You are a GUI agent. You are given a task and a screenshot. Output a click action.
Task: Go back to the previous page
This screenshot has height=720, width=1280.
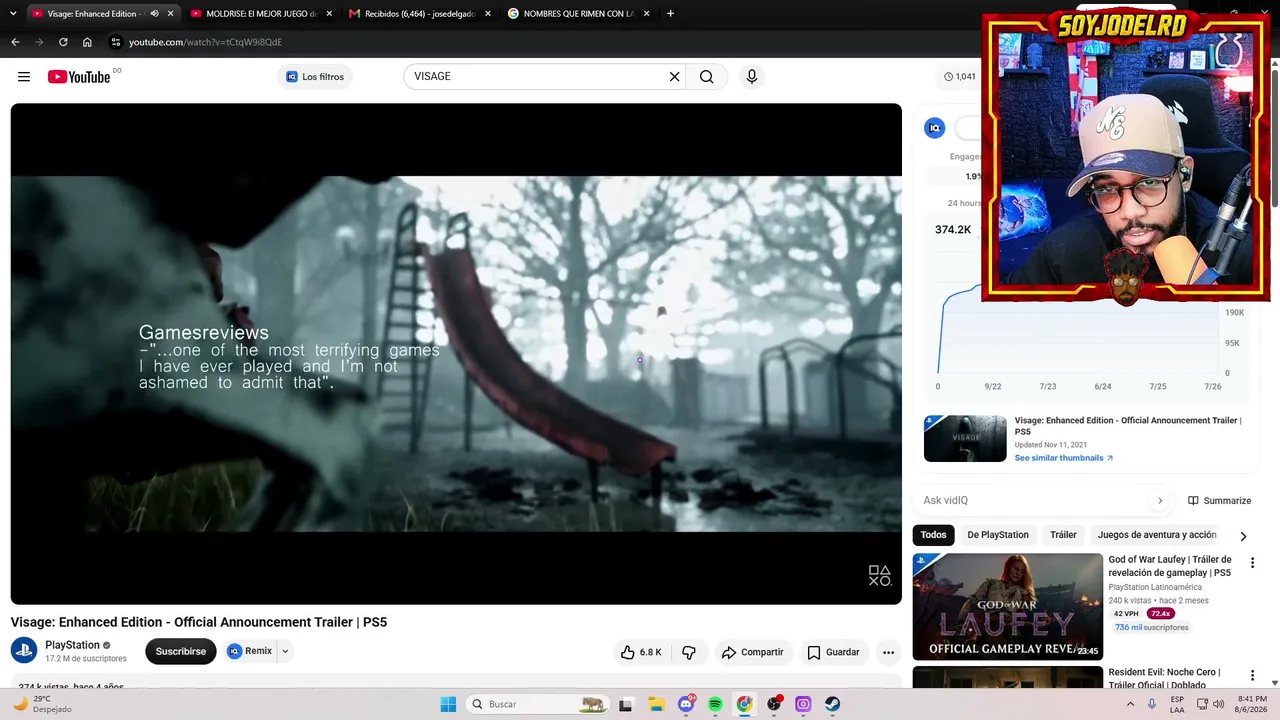click(15, 42)
